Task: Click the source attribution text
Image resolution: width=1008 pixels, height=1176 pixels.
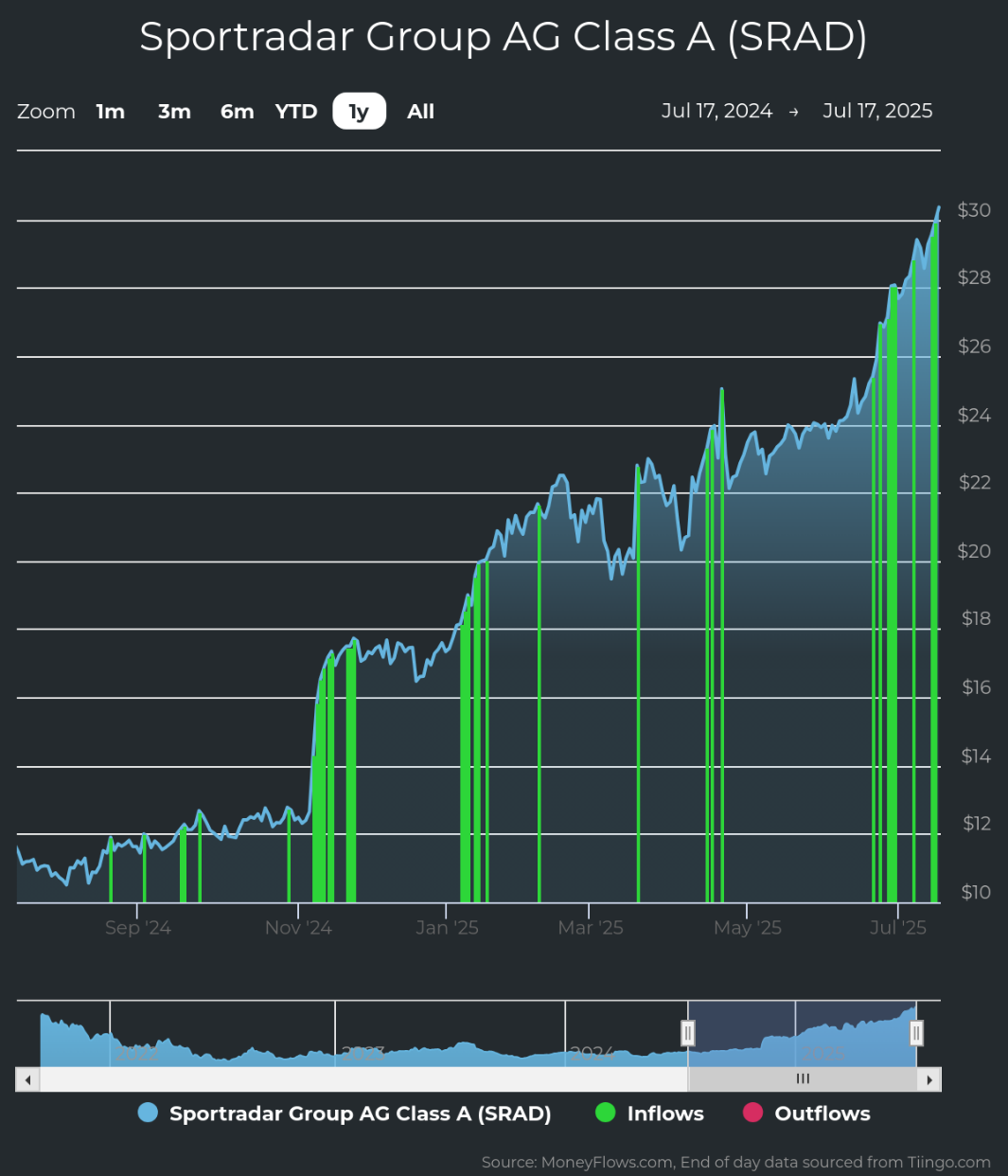Action: (x=735, y=1162)
